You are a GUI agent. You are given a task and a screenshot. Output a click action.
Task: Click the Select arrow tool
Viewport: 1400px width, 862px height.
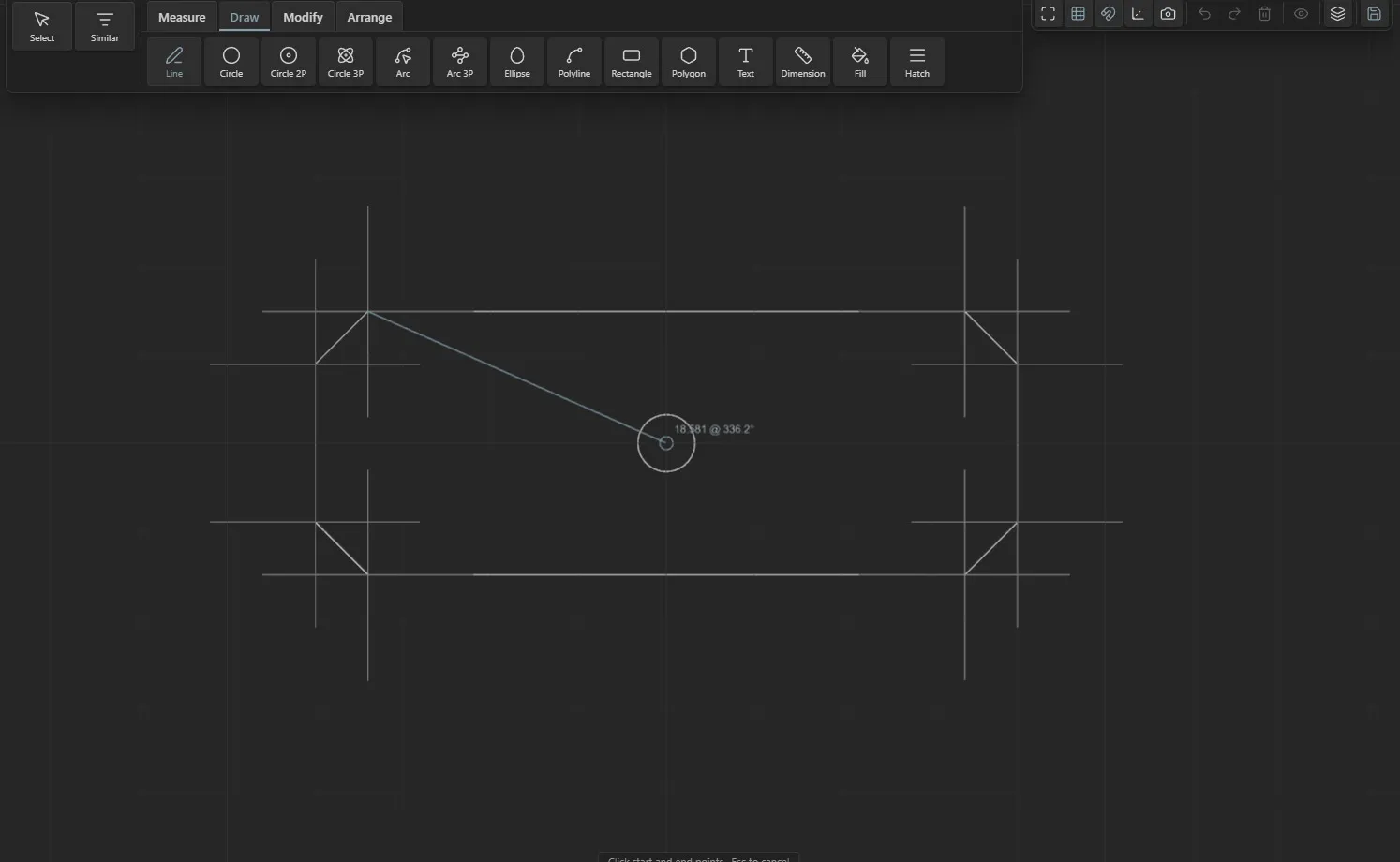tap(42, 26)
